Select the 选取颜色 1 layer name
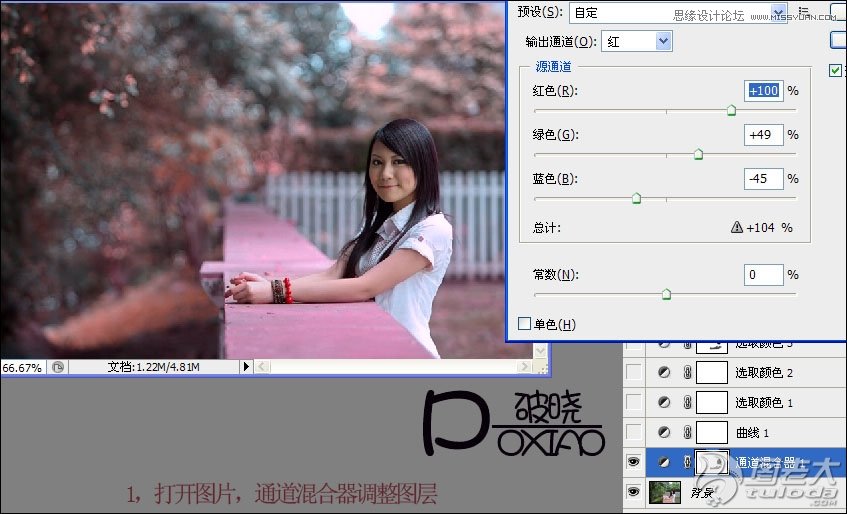847x514 pixels. tap(764, 403)
